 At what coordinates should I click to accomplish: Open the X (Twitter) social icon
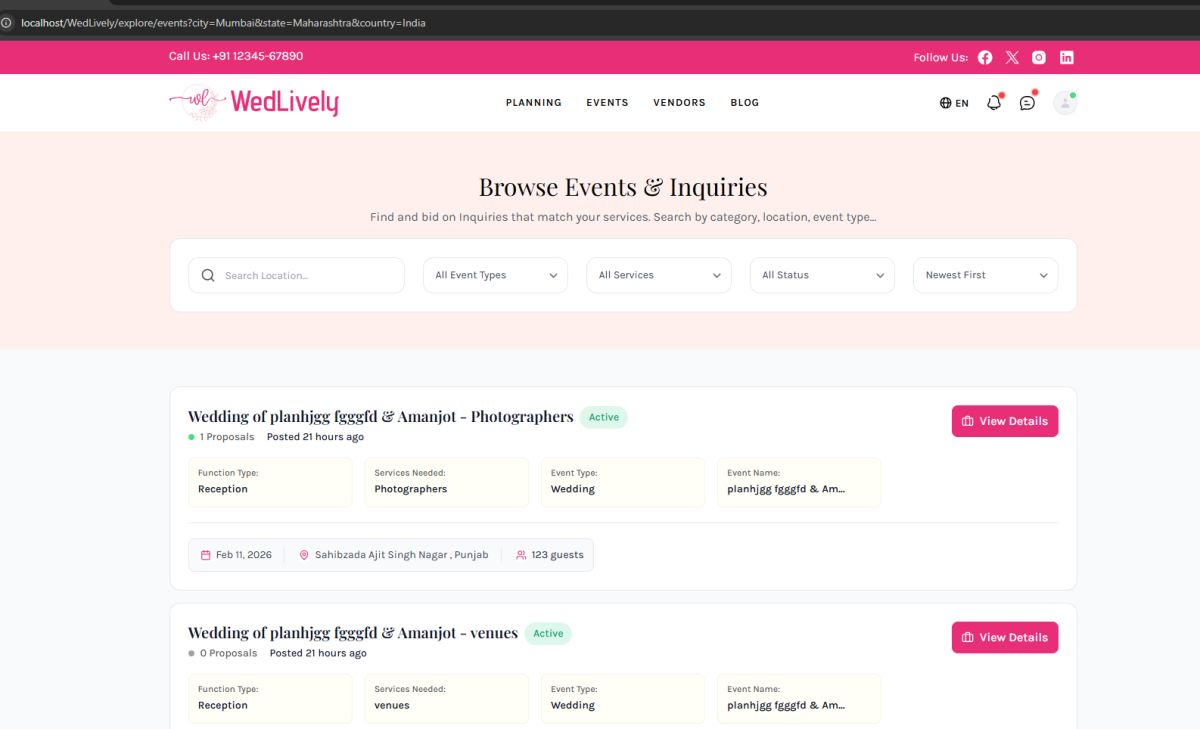[x=1012, y=57]
